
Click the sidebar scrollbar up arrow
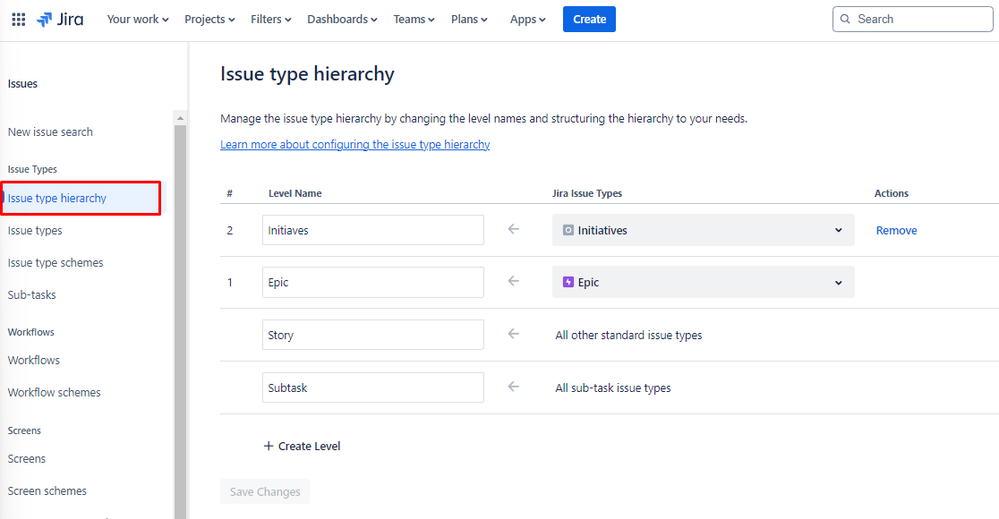180,118
